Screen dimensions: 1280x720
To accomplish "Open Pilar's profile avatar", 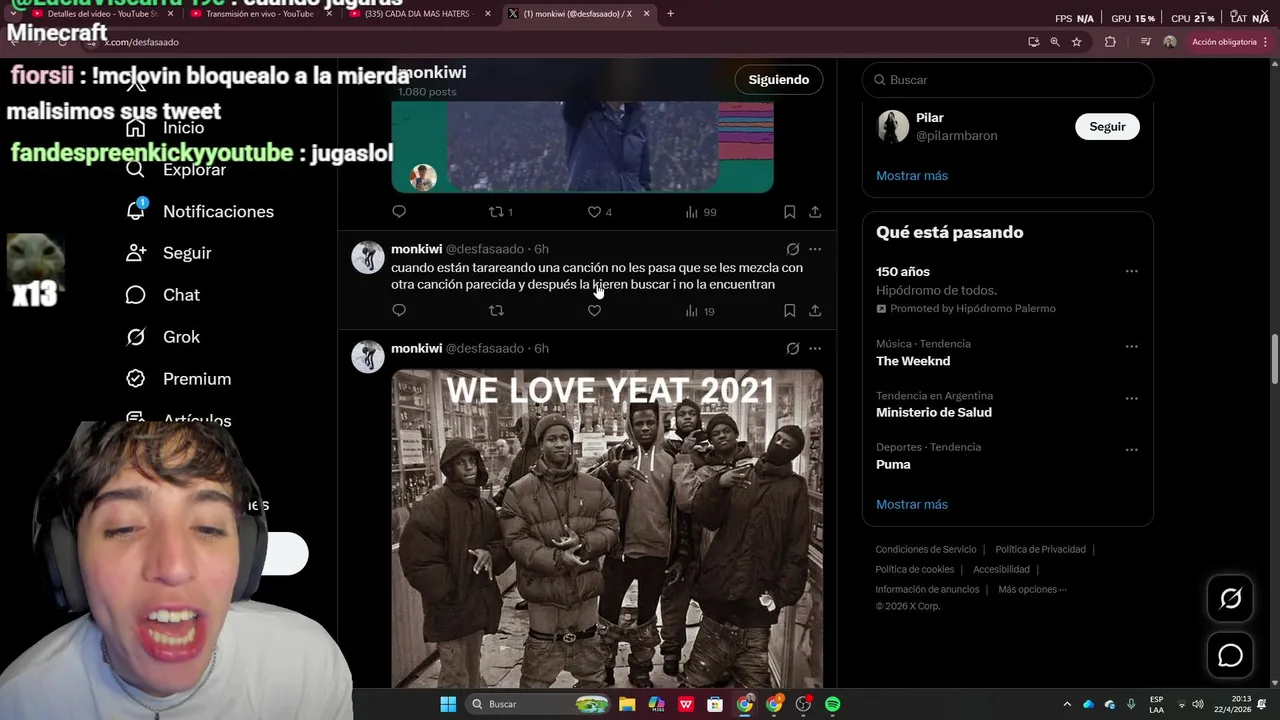I will [893, 127].
